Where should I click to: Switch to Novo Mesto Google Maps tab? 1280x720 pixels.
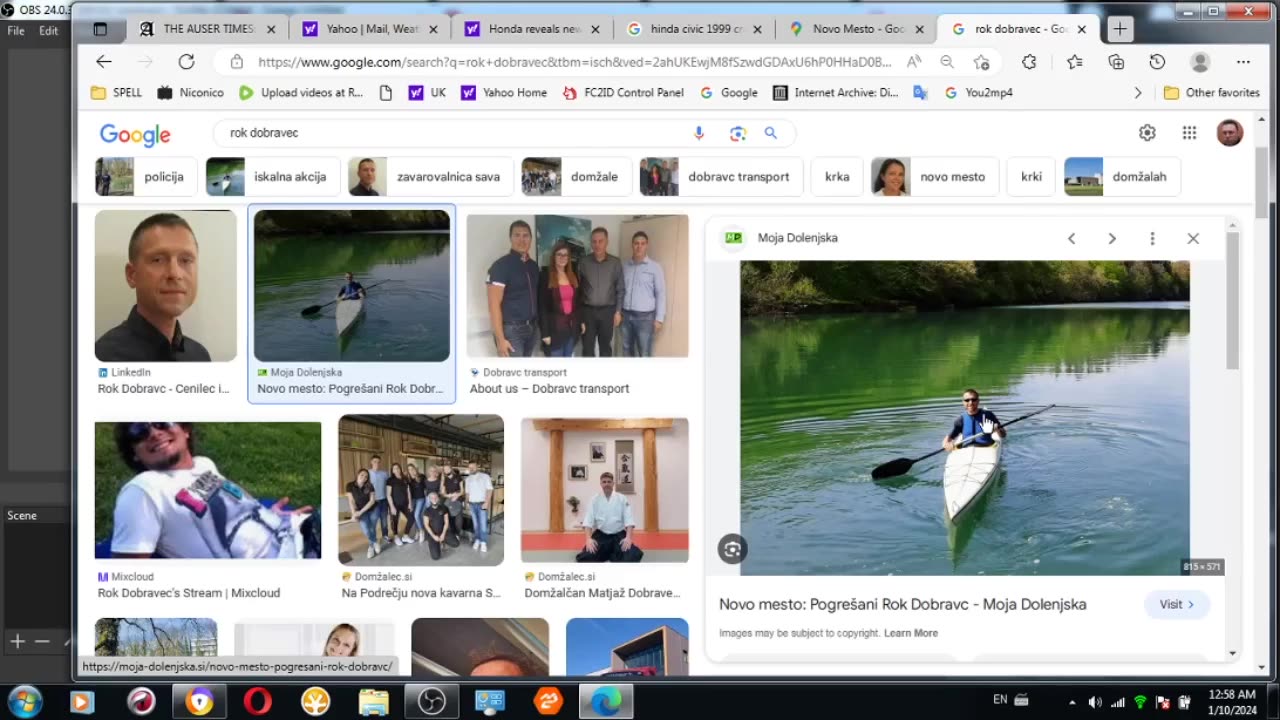click(858, 29)
